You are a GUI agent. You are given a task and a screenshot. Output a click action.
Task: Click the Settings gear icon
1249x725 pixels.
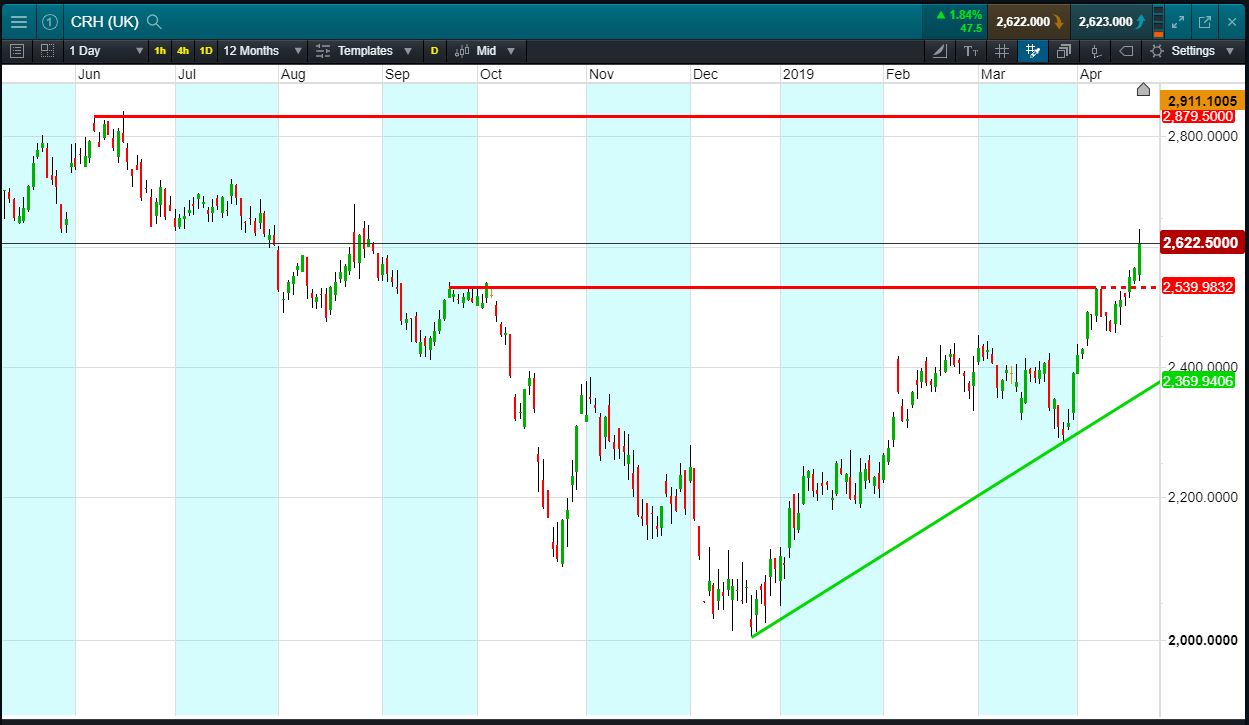point(1157,50)
